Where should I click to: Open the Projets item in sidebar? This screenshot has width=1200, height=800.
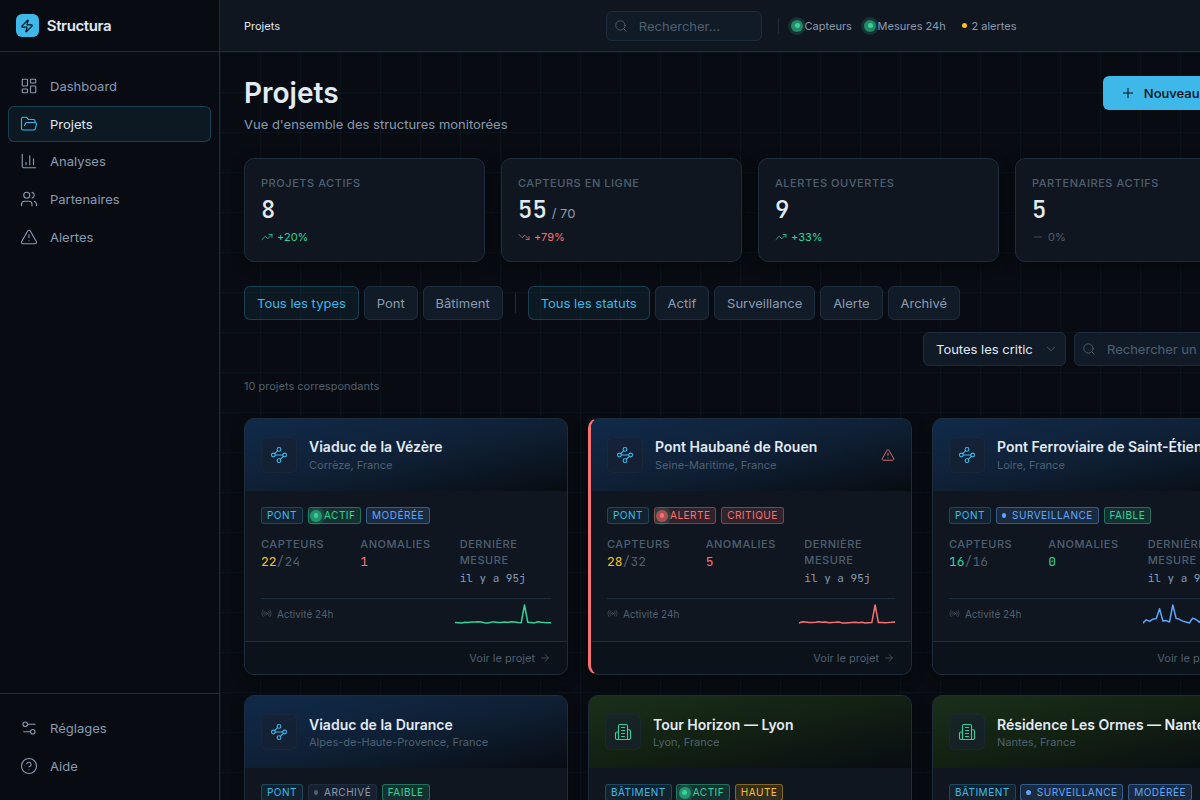click(x=110, y=124)
